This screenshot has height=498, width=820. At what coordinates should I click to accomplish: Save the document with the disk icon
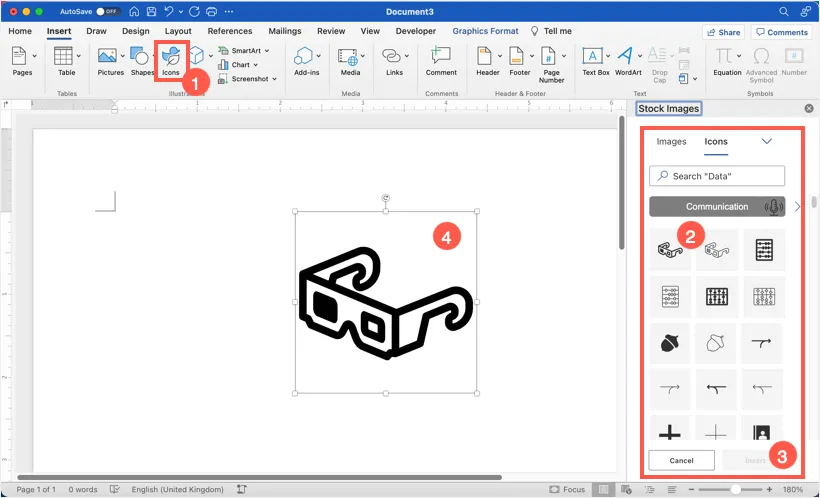click(151, 12)
